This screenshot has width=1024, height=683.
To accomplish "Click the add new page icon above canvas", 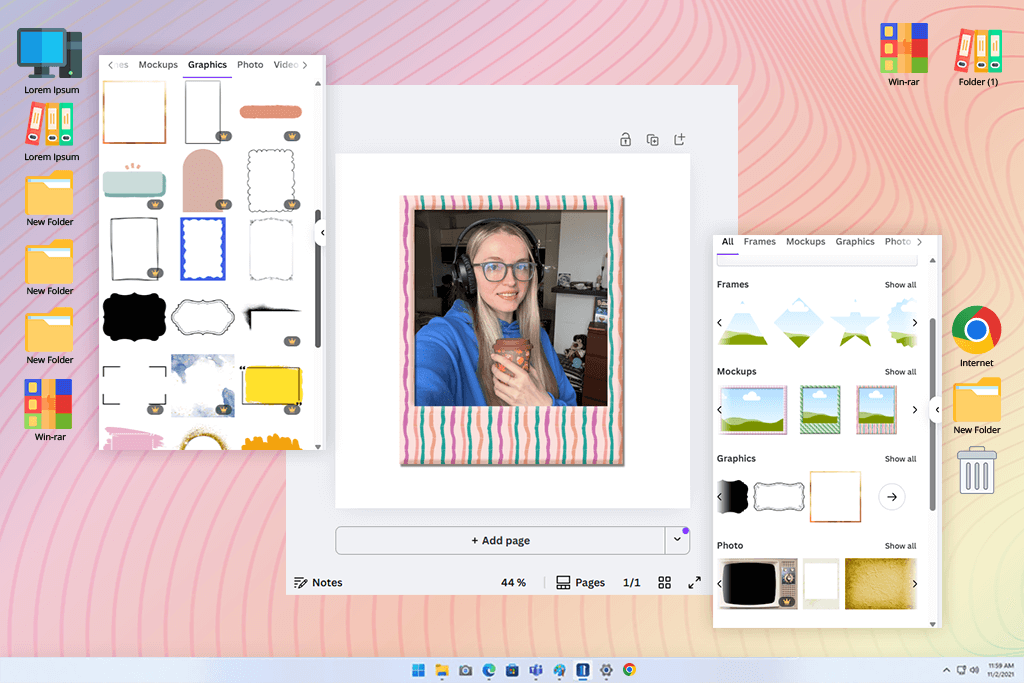I will [680, 139].
